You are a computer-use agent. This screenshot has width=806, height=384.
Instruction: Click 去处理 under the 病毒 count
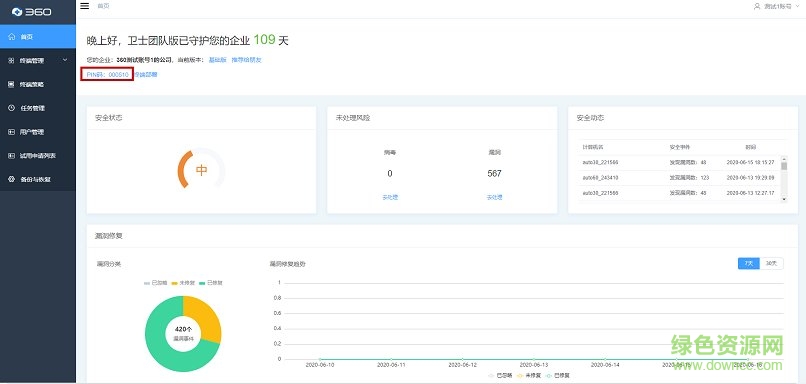tap(390, 197)
